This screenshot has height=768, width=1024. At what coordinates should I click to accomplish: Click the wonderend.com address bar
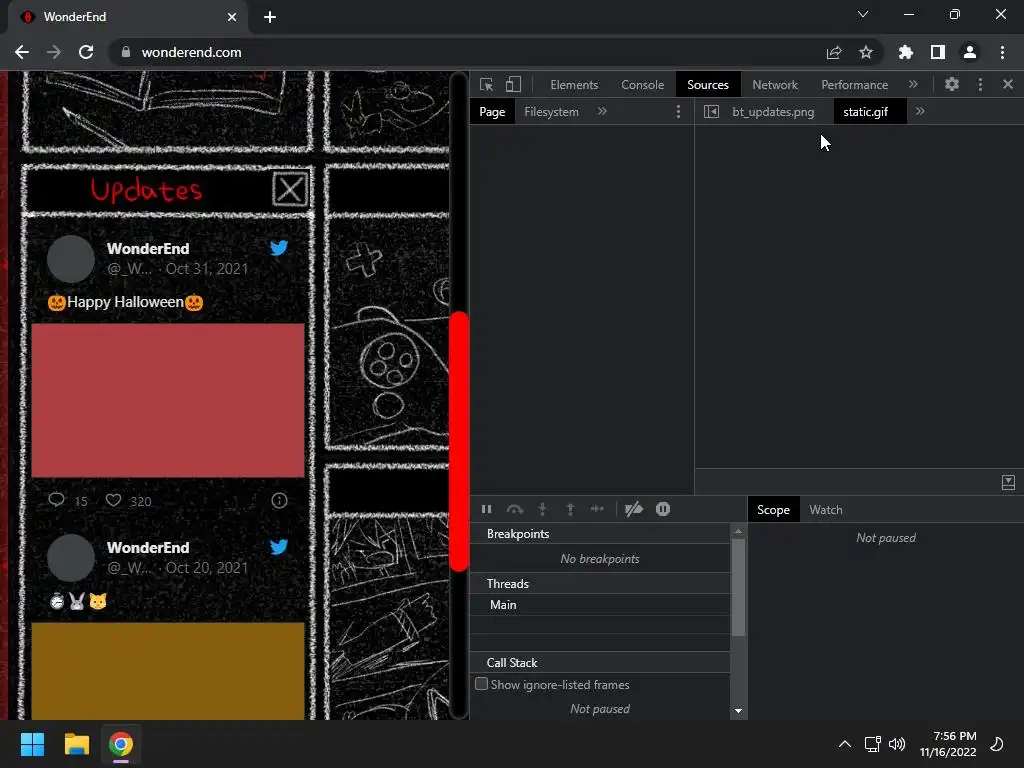click(x=191, y=52)
